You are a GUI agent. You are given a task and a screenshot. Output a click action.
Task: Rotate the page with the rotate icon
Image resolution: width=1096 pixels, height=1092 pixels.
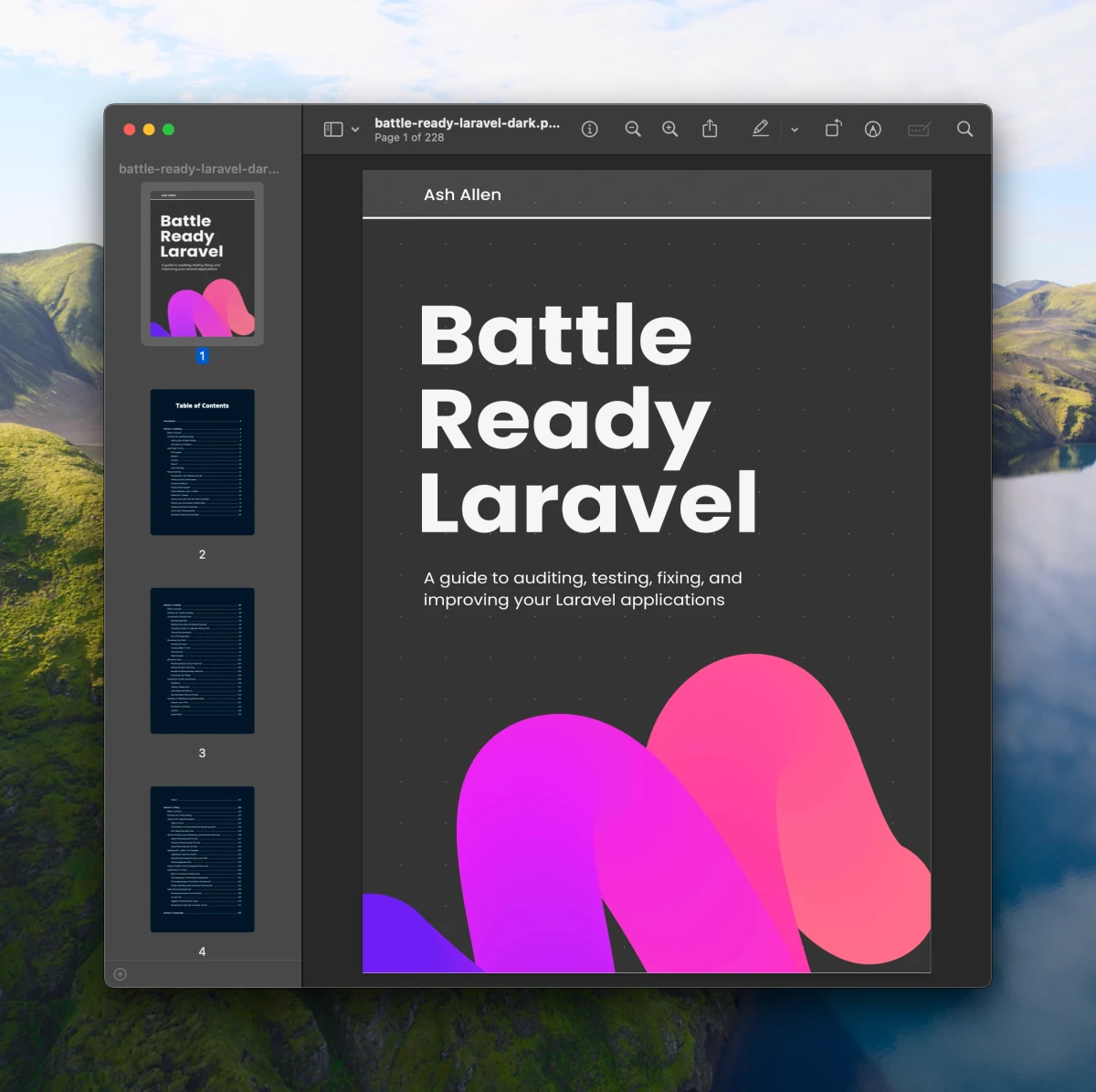point(833,129)
